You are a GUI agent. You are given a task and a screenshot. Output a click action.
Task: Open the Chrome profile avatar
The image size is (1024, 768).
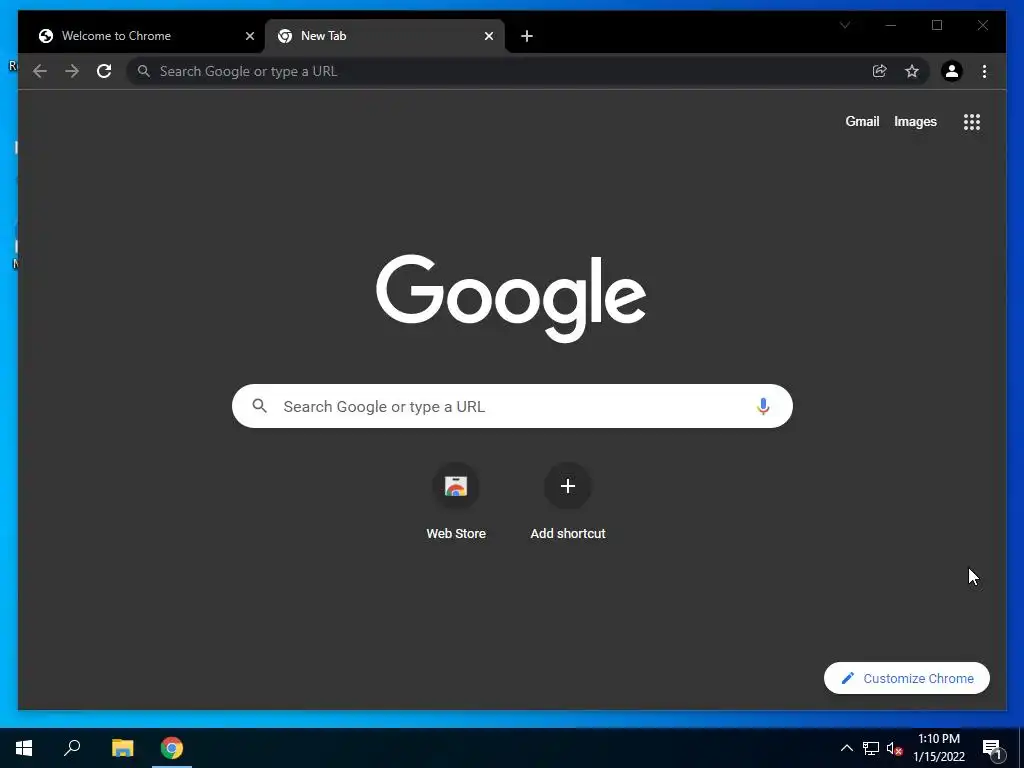[952, 71]
